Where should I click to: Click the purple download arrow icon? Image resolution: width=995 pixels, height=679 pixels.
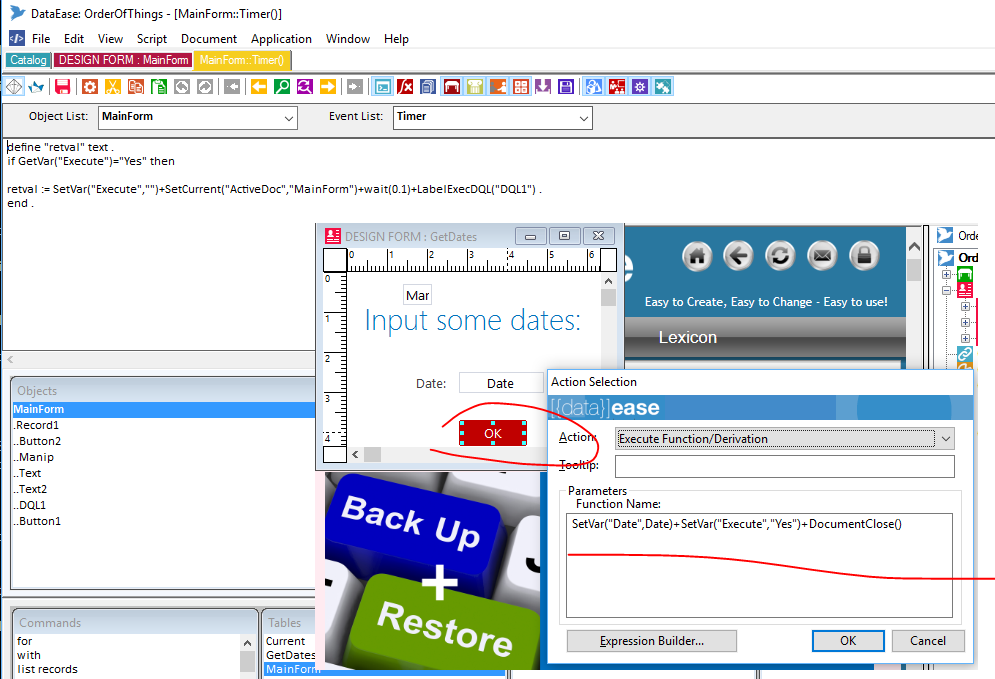point(543,87)
